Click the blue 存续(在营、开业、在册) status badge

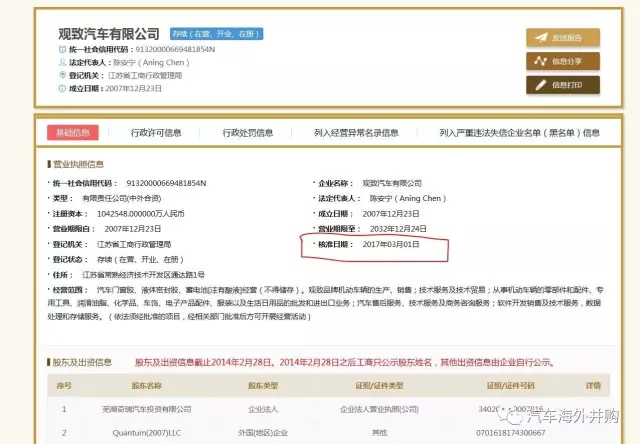click(x=217, y=34)
